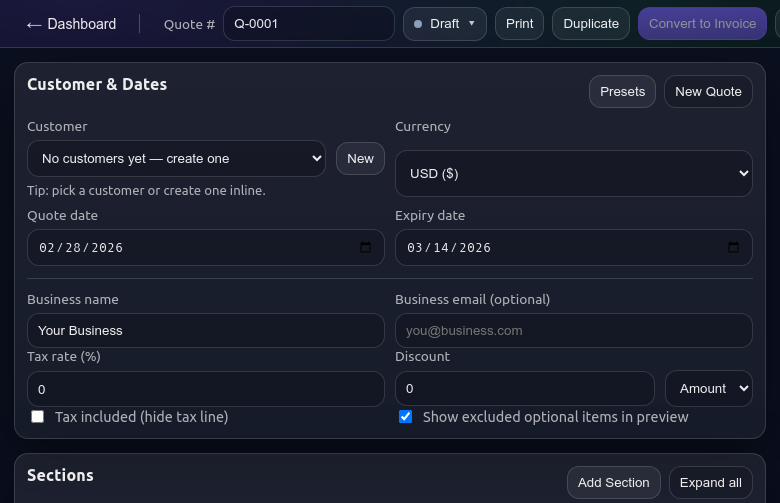This screenshot has height=503, width=780.
Task: Create a New customer inline
Action: [360, 159]
